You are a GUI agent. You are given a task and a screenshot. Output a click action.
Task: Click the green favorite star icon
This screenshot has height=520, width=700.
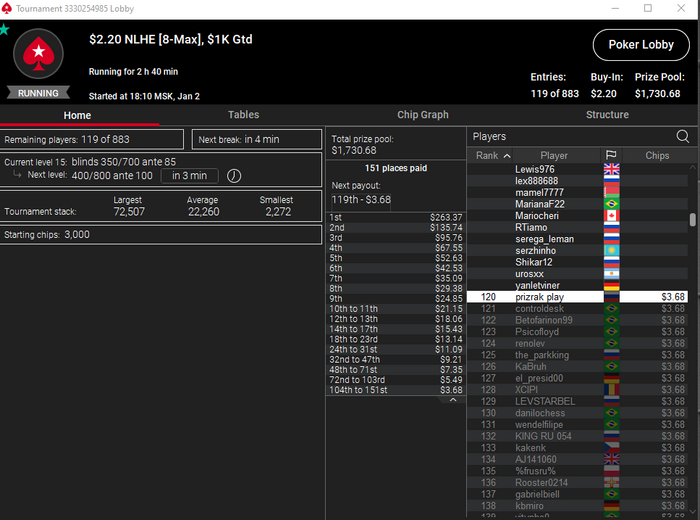4,30
